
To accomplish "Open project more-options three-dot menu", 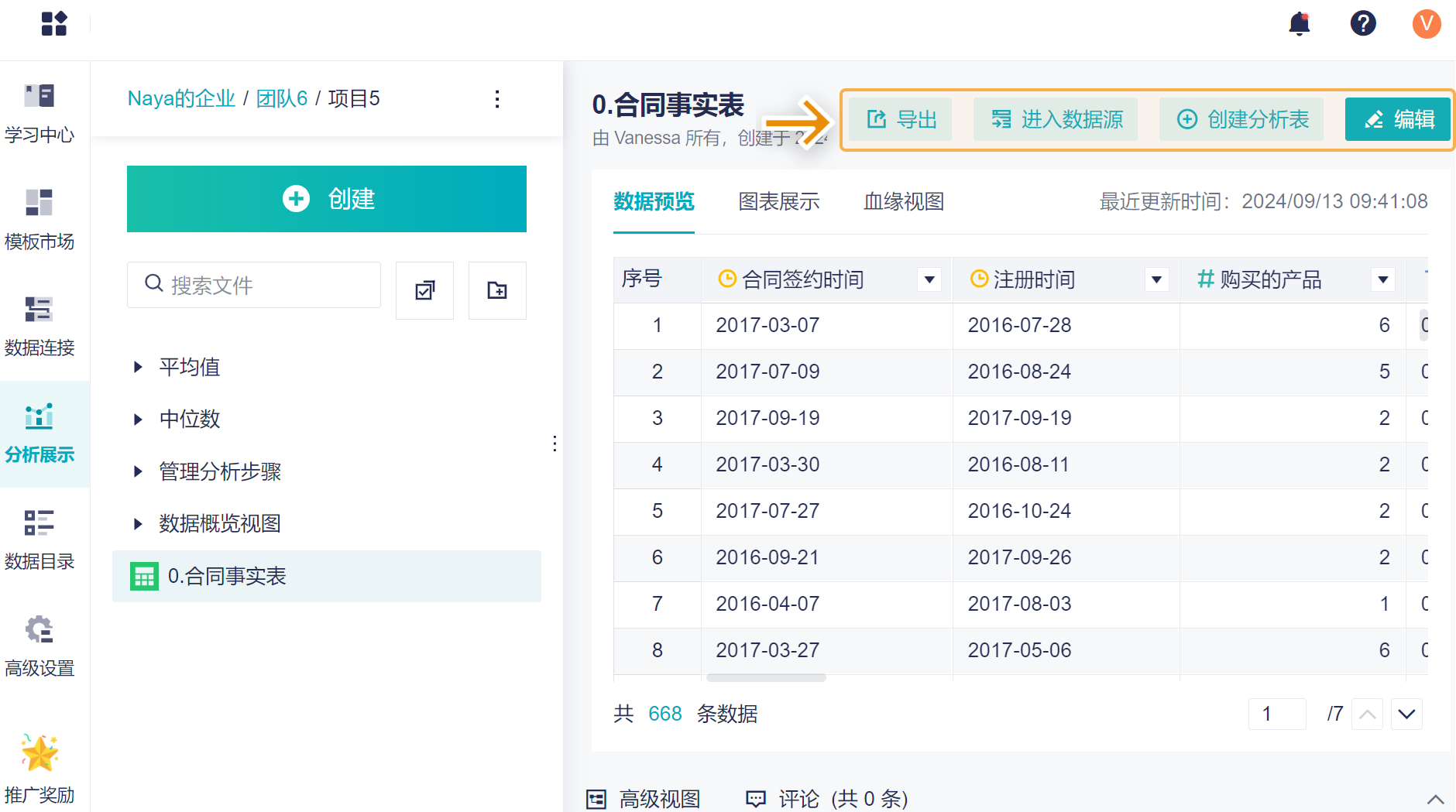I will [x=497, y=99].
